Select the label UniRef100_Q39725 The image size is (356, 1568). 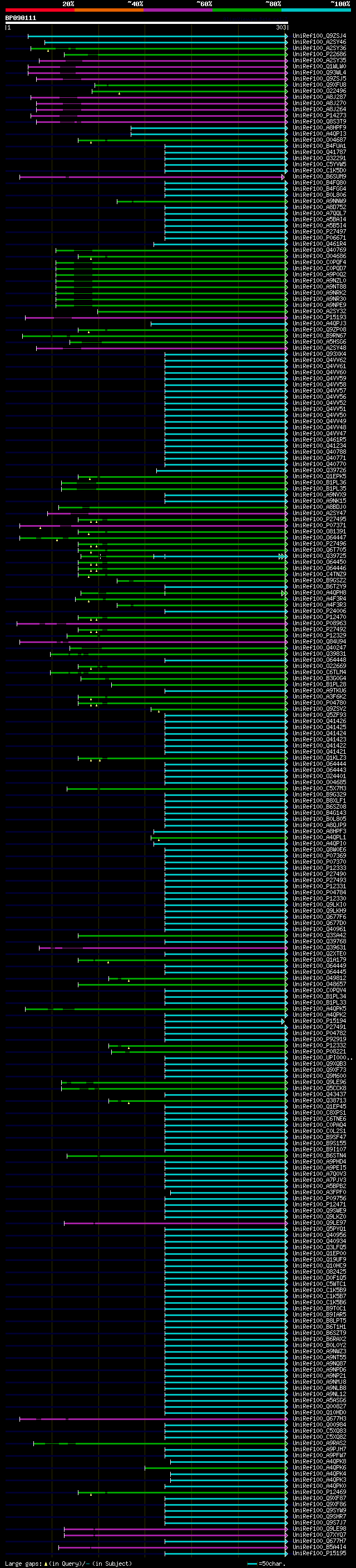click(319, 556)
